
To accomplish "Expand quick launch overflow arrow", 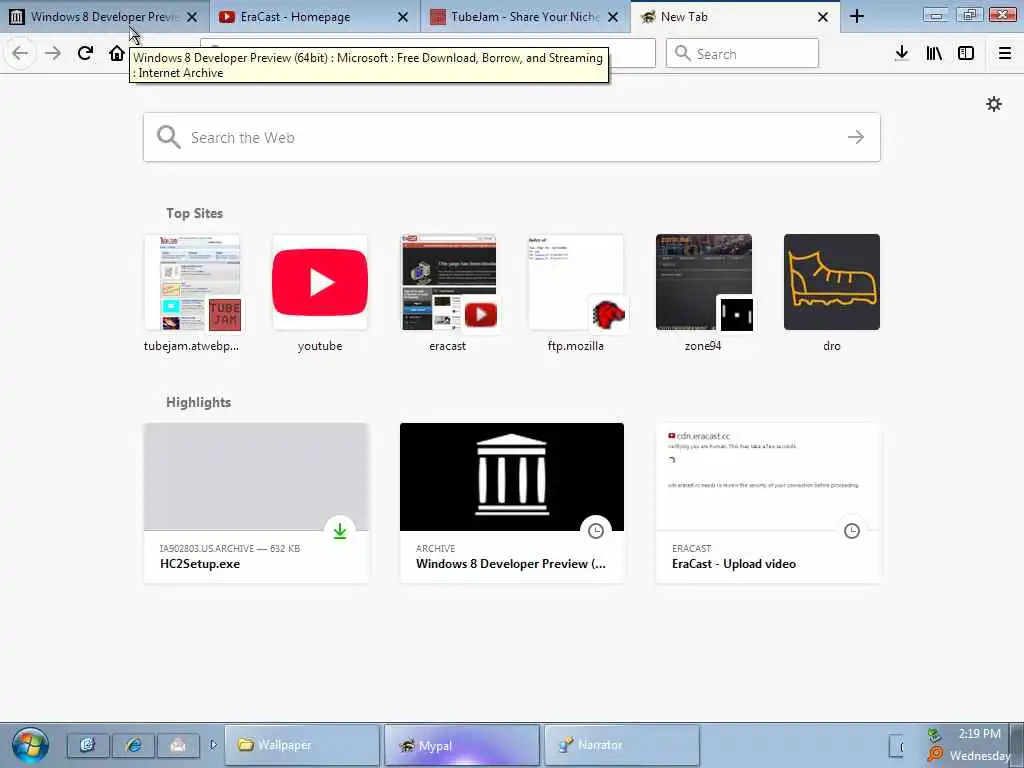I will 213,744.
